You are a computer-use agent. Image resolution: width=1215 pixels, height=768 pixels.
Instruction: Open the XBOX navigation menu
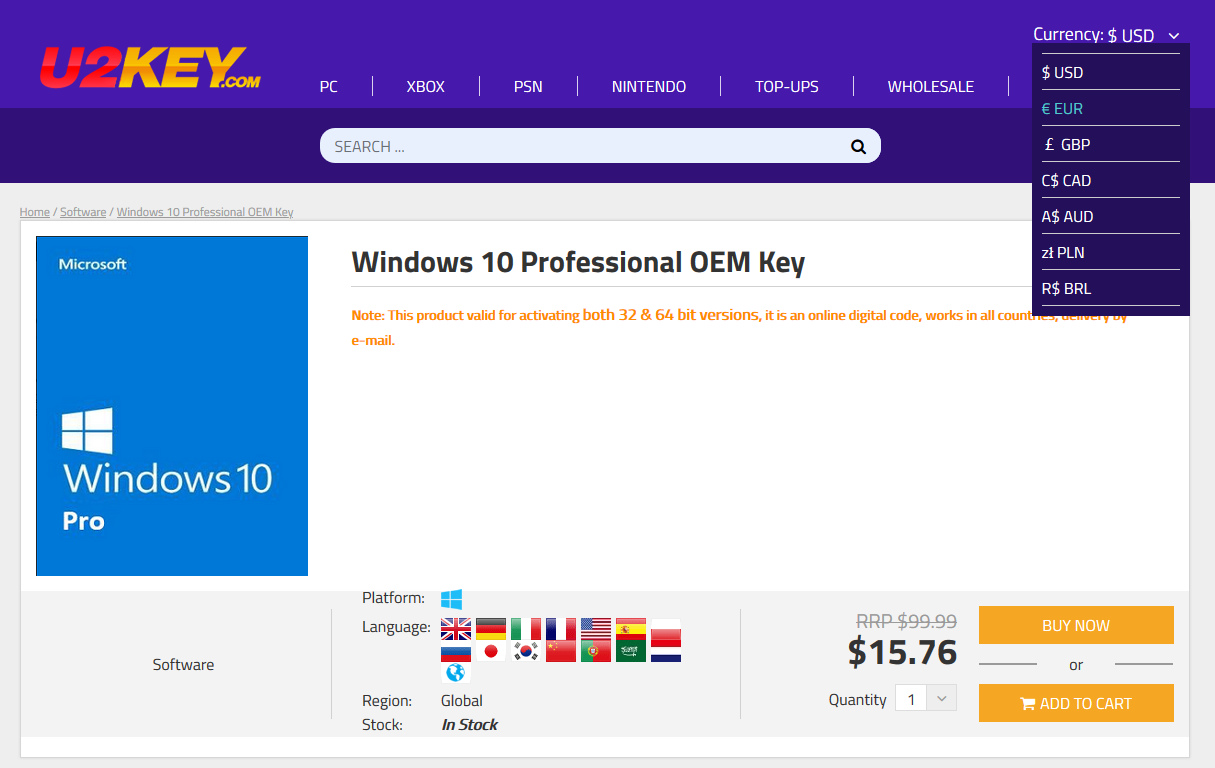tap(426, 87)
